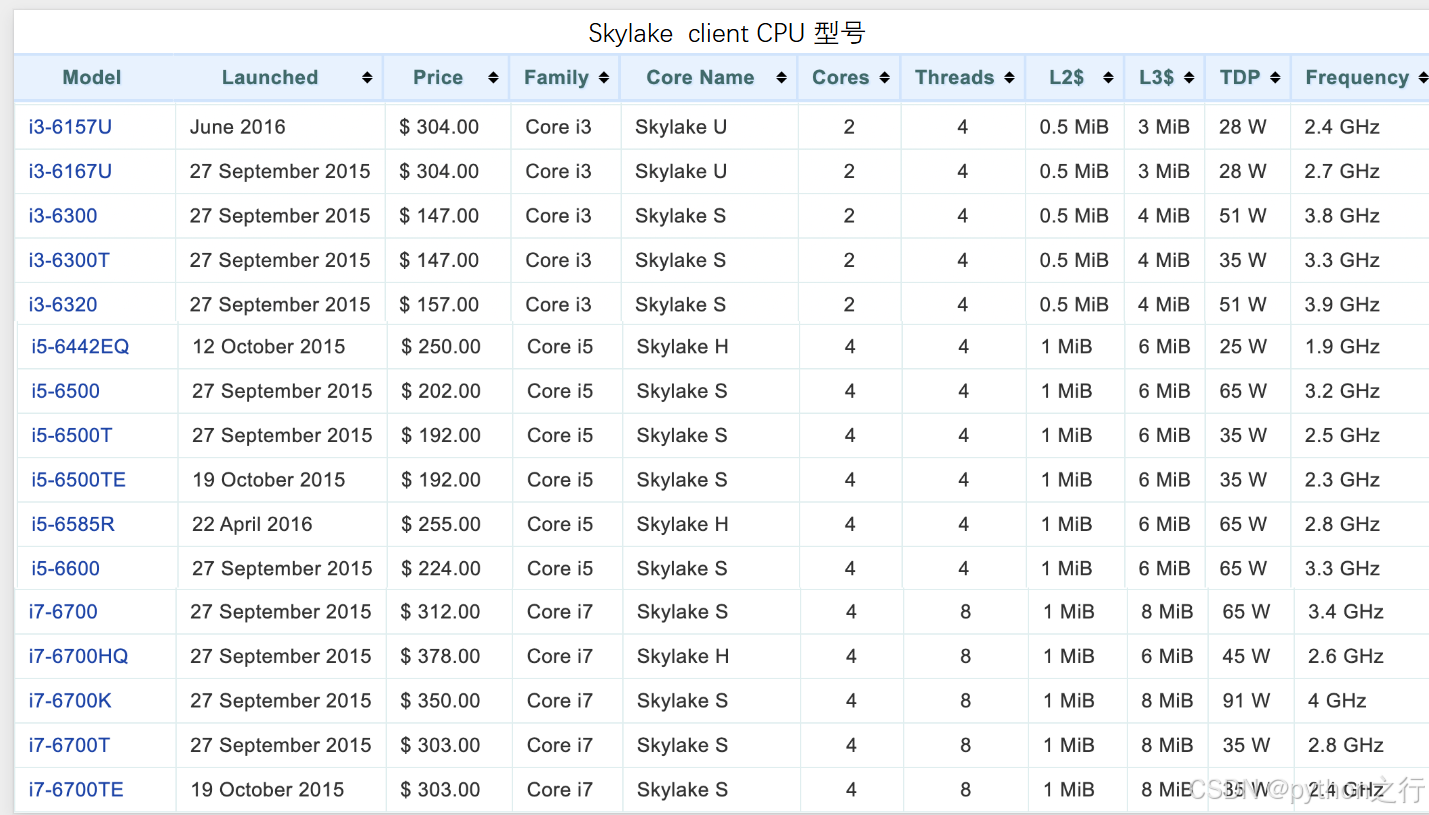Select '3.4 GHz' frequency cell

click(x=1346, y=612)
